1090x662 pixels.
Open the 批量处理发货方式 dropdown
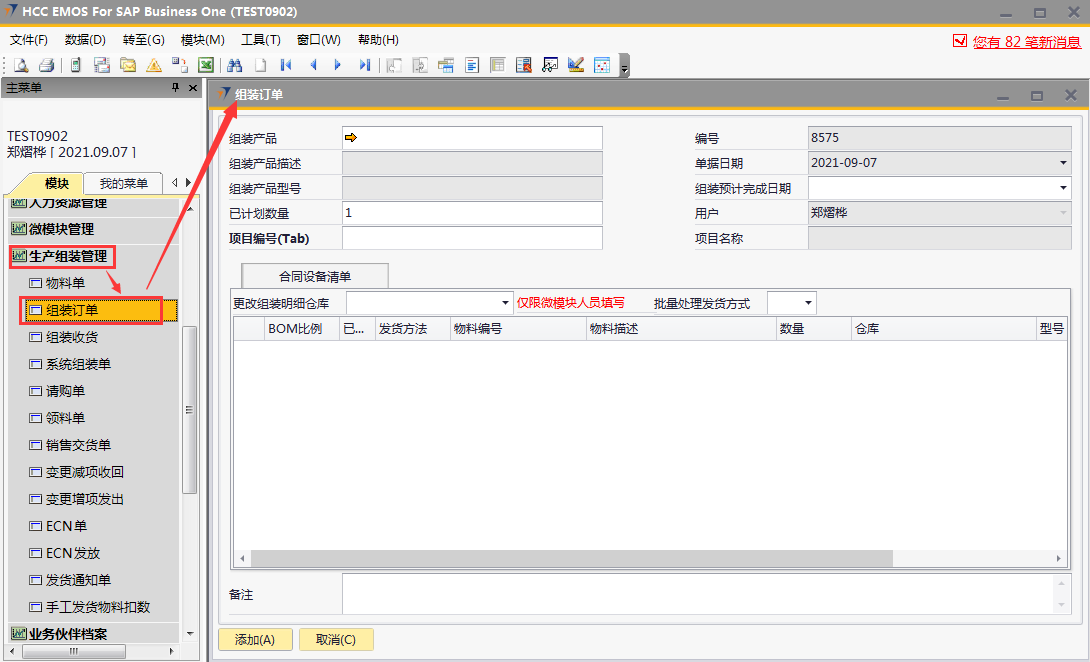click(x=807, y=303)
